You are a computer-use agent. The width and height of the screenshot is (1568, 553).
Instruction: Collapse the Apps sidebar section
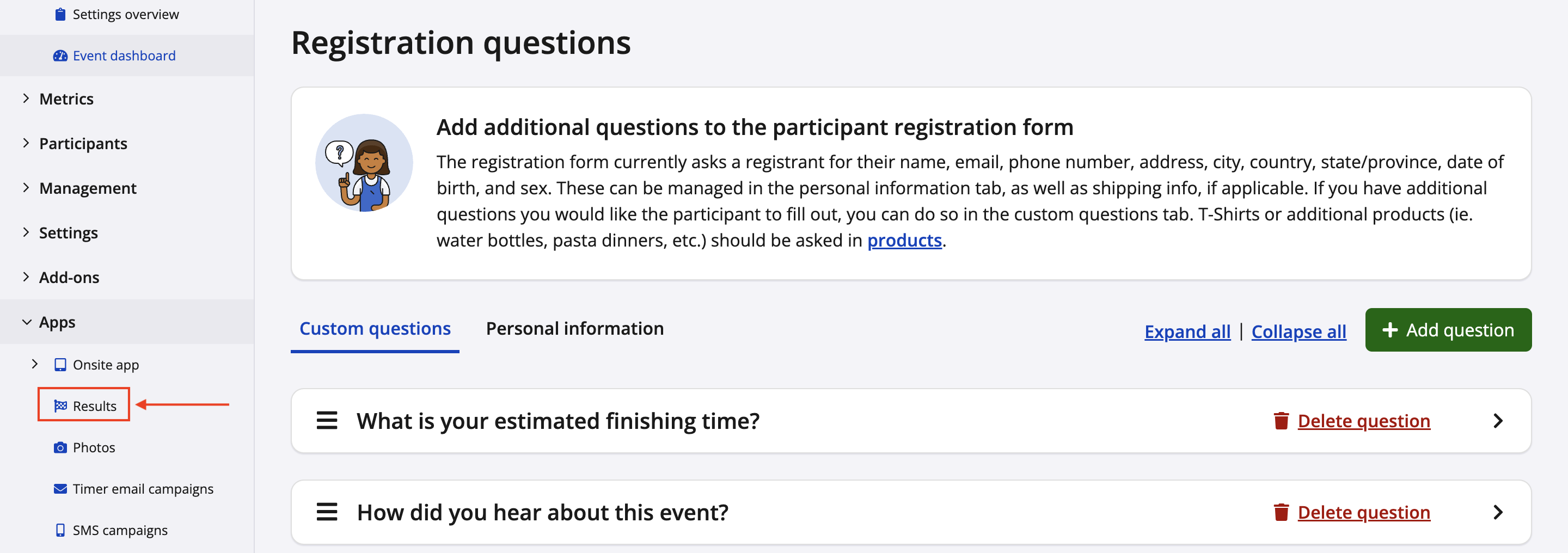coord(26,322)
